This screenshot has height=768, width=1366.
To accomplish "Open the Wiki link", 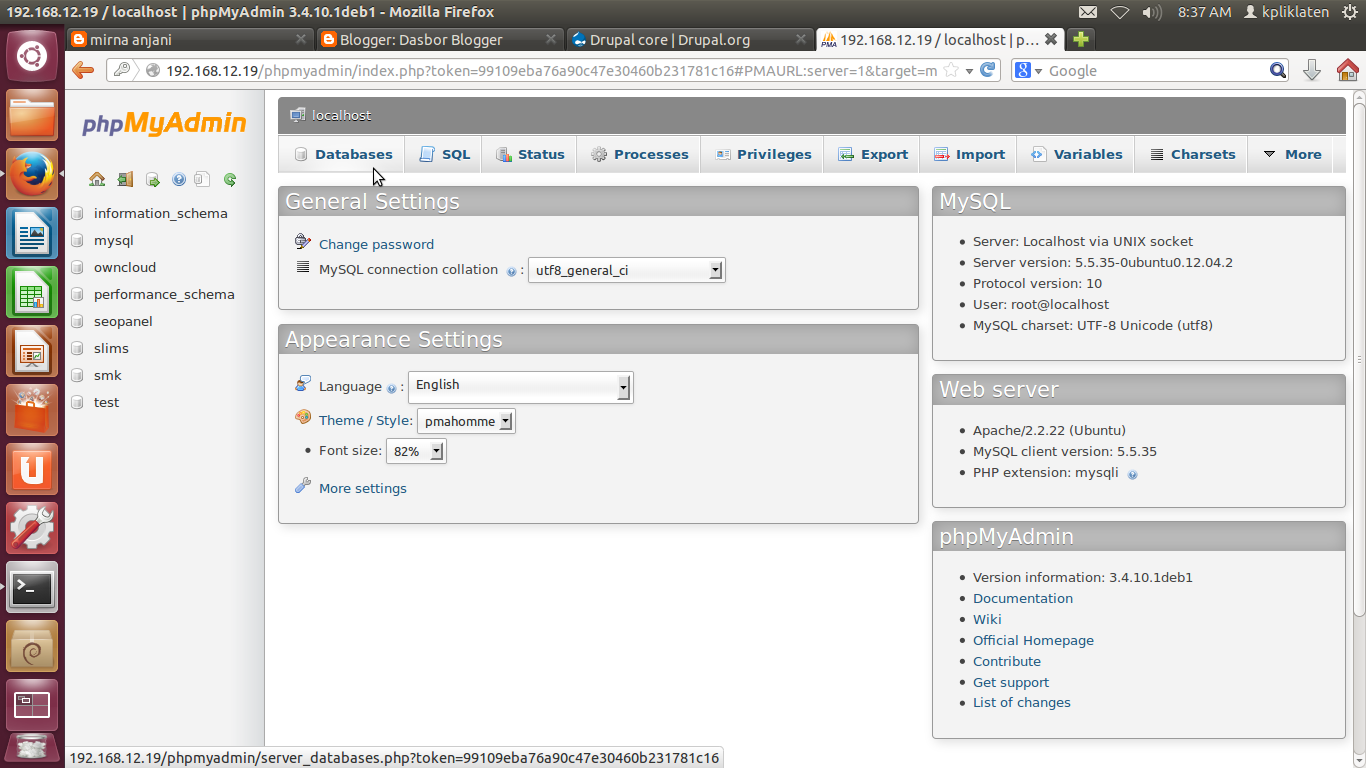I will tap(987, 619).
